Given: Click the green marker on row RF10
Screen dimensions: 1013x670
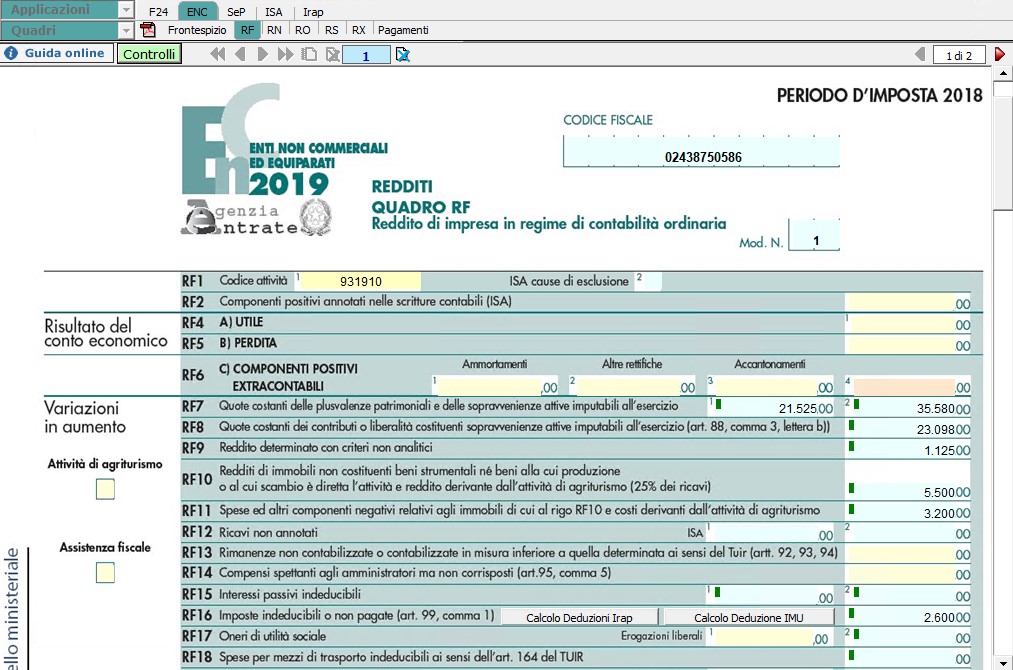Looking at the screenshot, I should (x=851, y=488).
